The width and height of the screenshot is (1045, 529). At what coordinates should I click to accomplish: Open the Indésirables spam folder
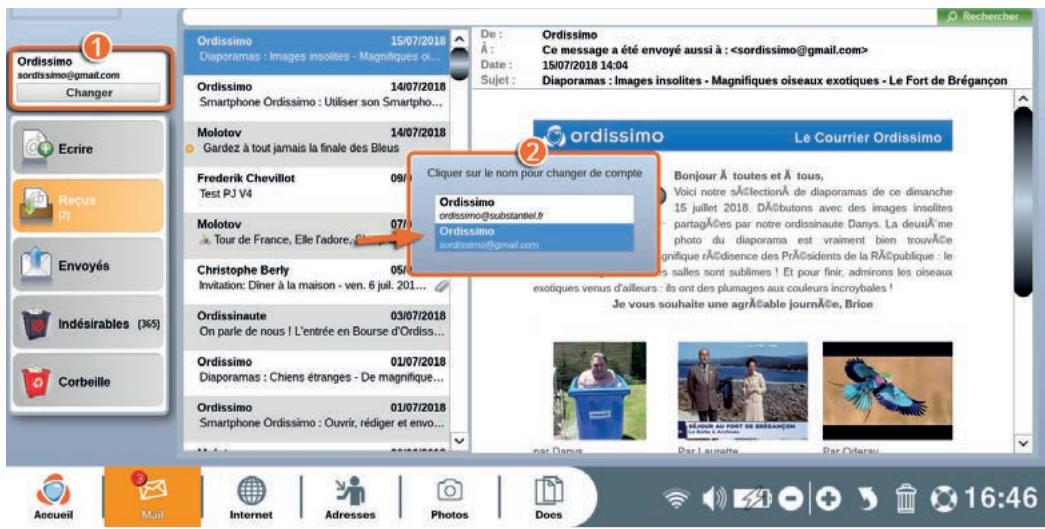tap(89, 324)
